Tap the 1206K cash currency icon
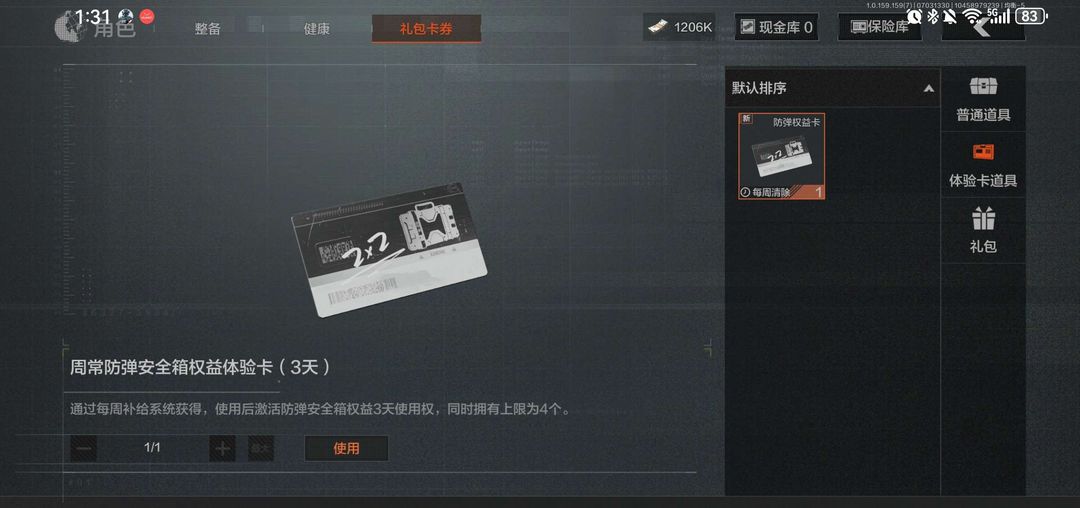The width and height of the screenshot is (1080, 508). pyautogui.click(x=656, y=28)
